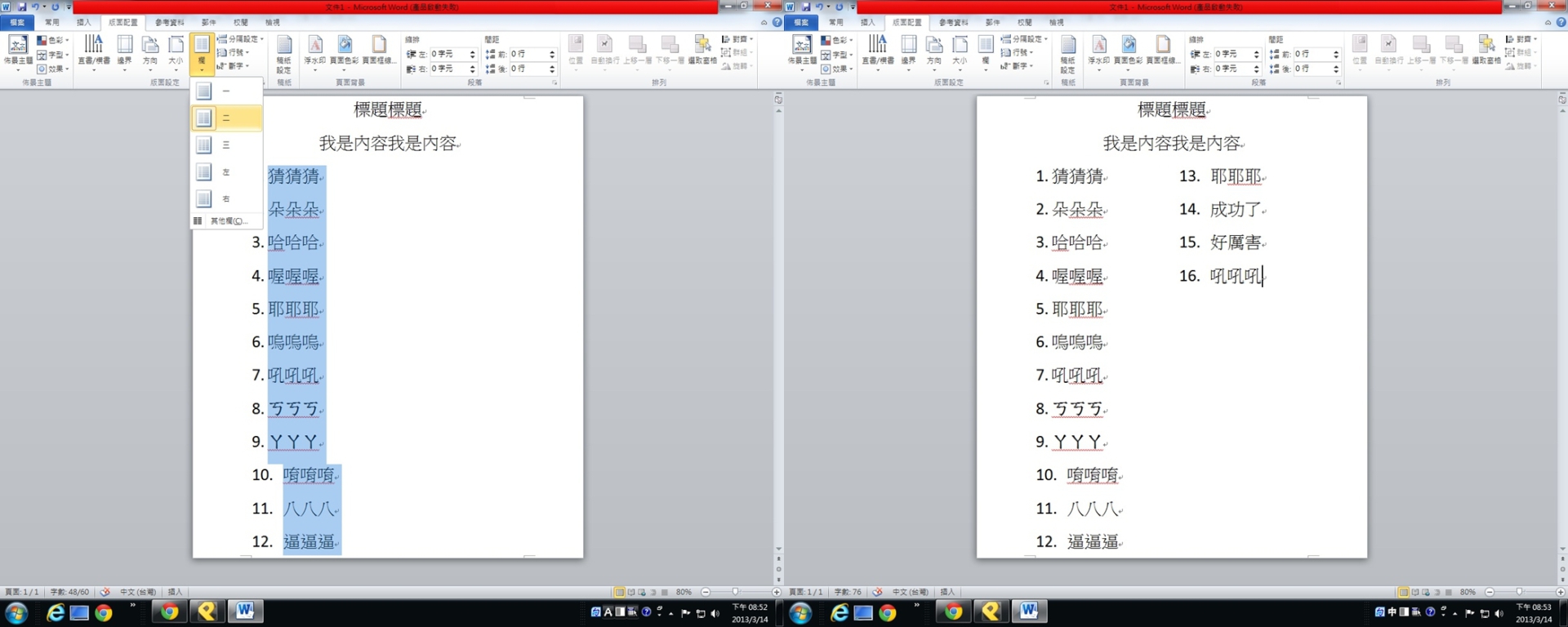Screen dimensions: 1568x627
Task: Click the volume speaker icon in the right system tray
Action: pyautogui.click(x=1499, y=613)
